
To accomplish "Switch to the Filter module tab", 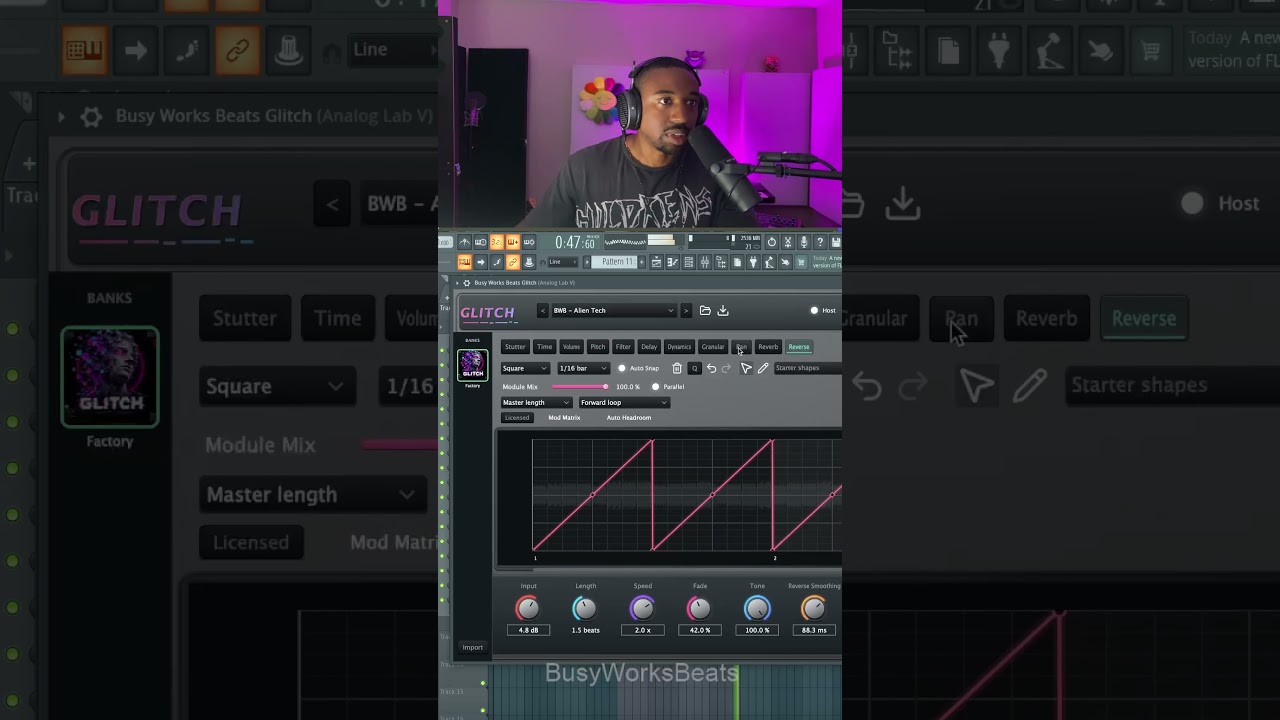I will [623, 347].
